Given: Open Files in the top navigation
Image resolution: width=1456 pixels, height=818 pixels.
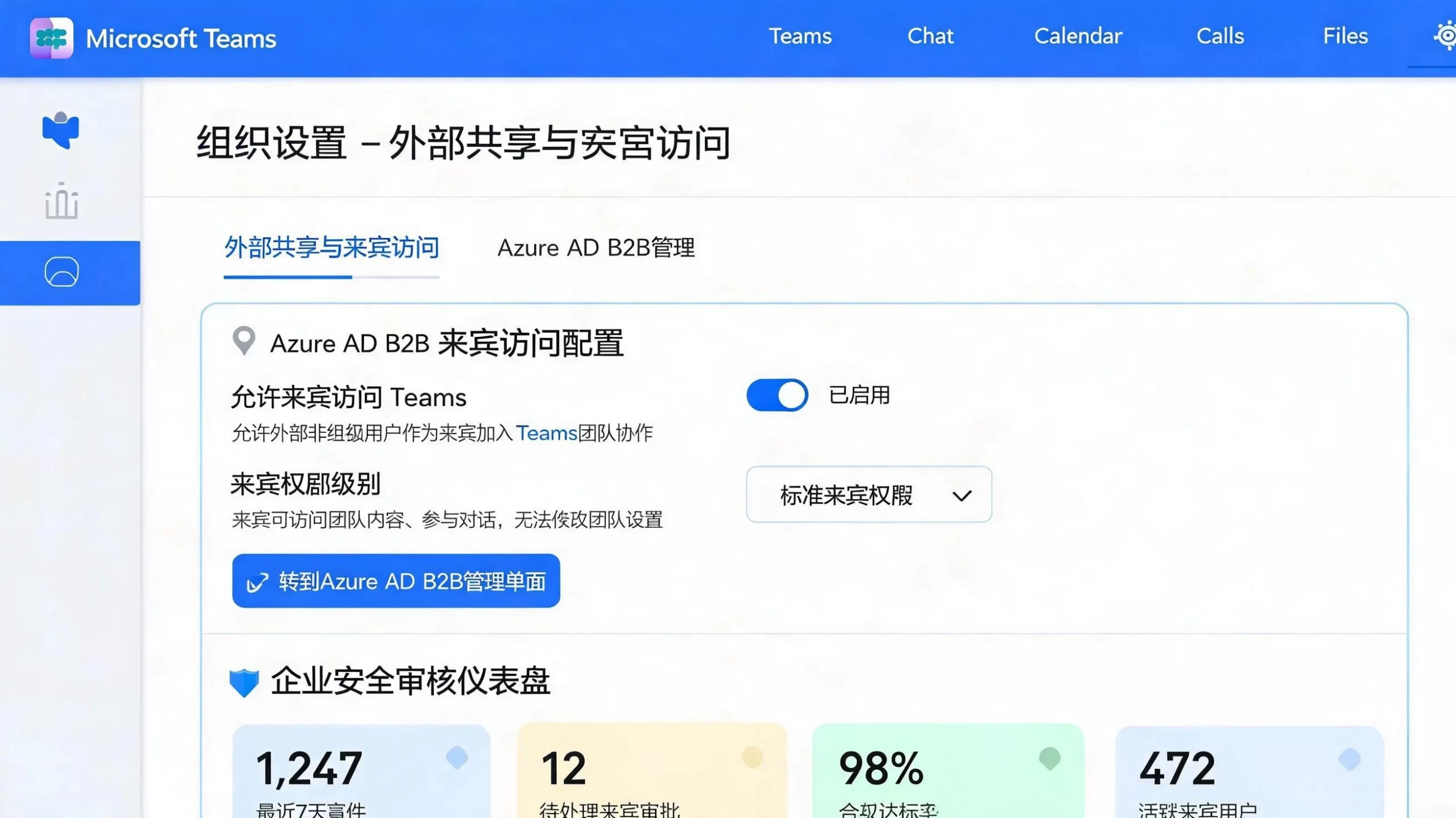Looking at the screenshot, I should point(1346,36).
